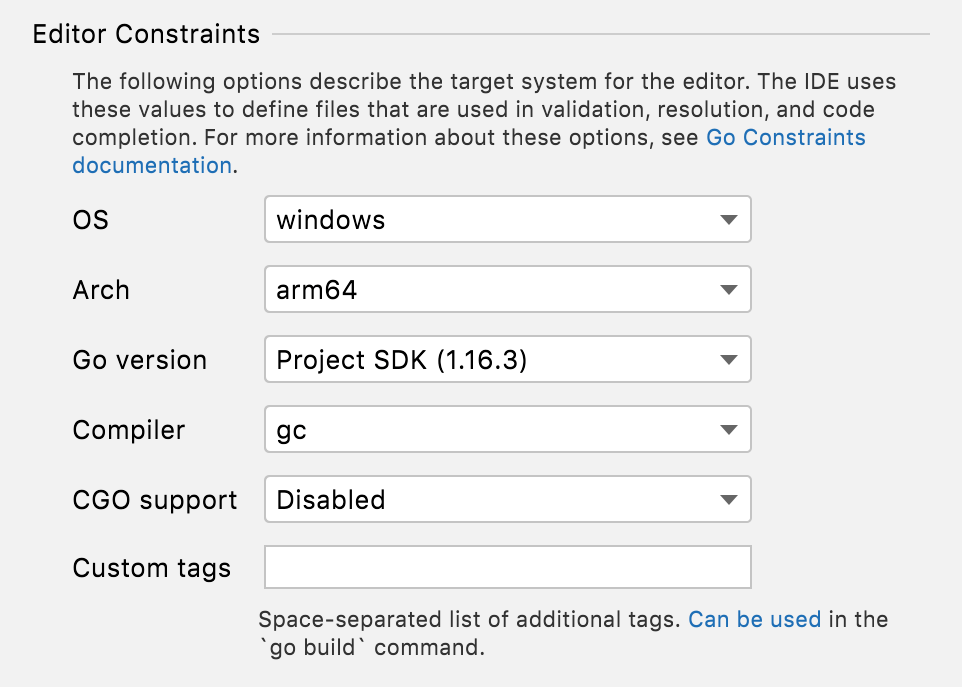962x687 pixels.
Task: Expand the Compiler dropdown arrow
Action: [728, 429]
